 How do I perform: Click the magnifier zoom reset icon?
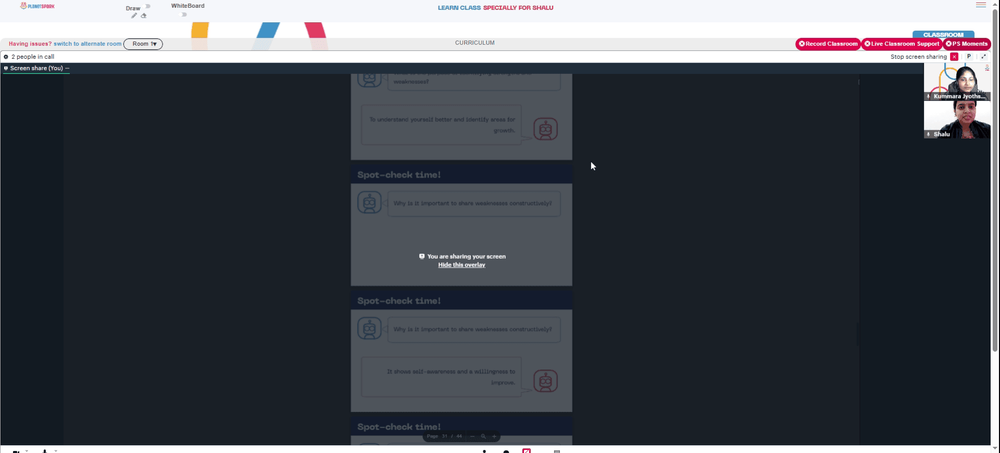pos(483,436)
